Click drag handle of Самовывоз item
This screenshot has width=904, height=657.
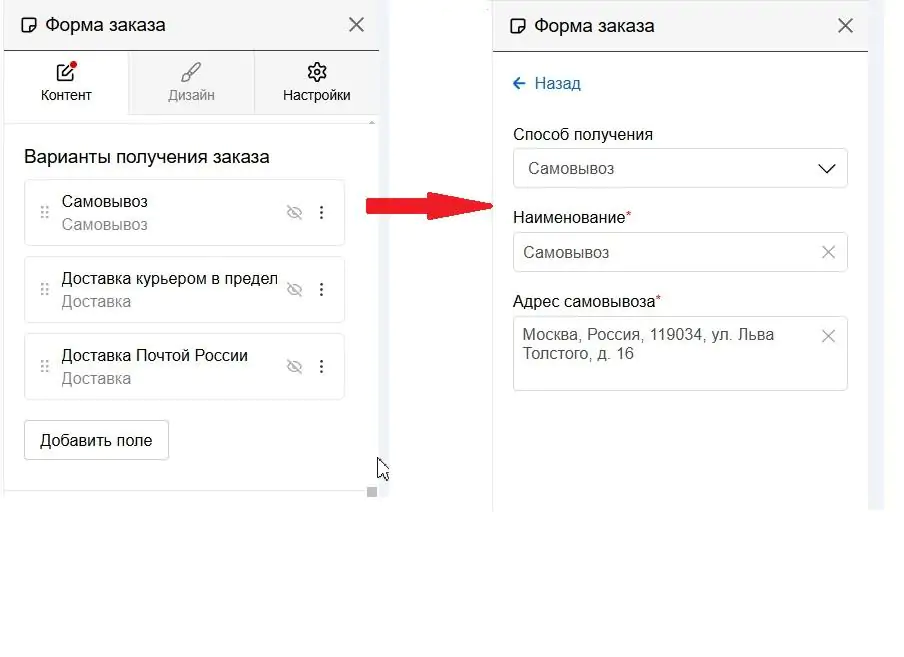[x=44, y=213]
